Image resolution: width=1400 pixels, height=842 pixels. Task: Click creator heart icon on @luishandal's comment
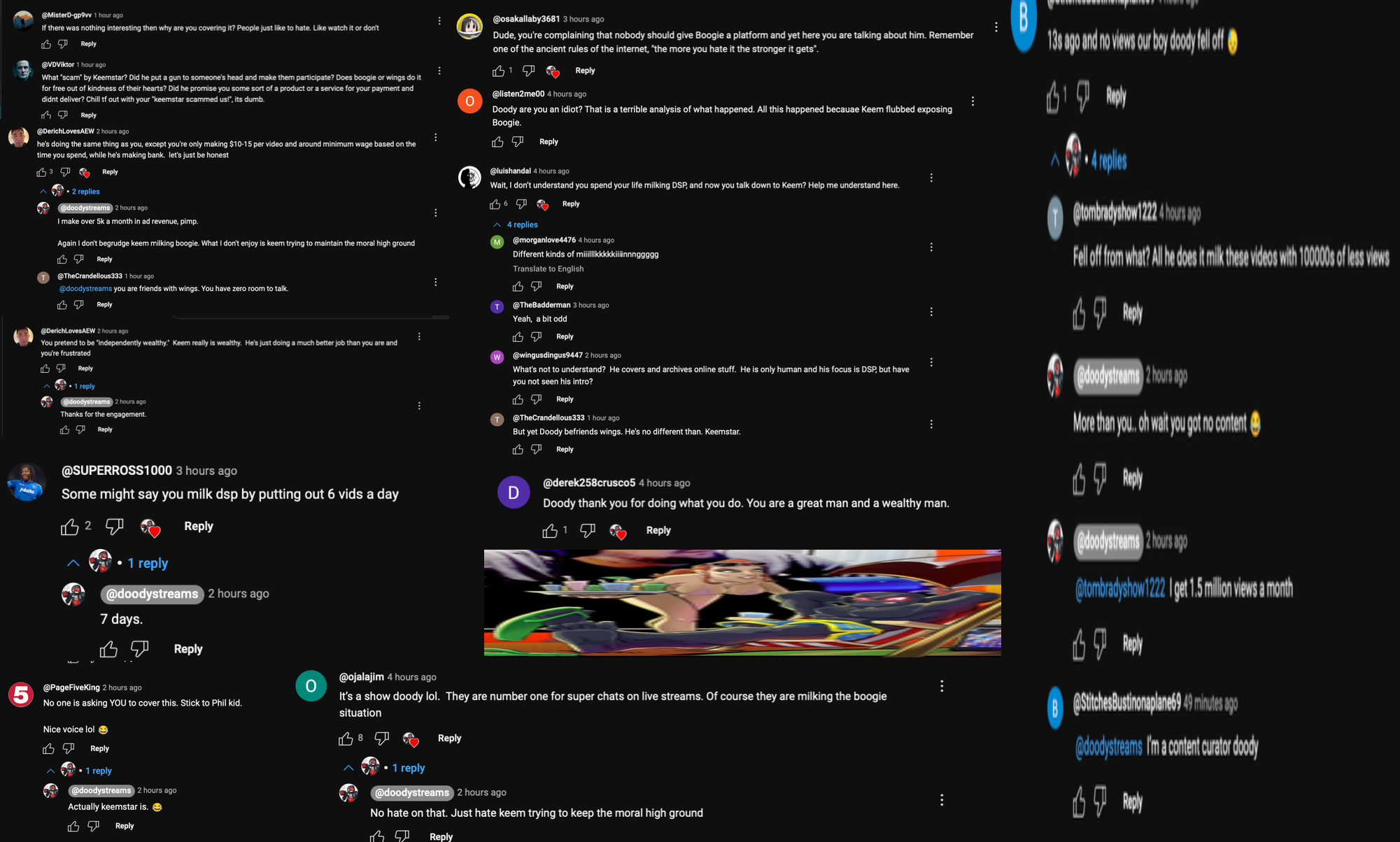(x=543, y=204)
